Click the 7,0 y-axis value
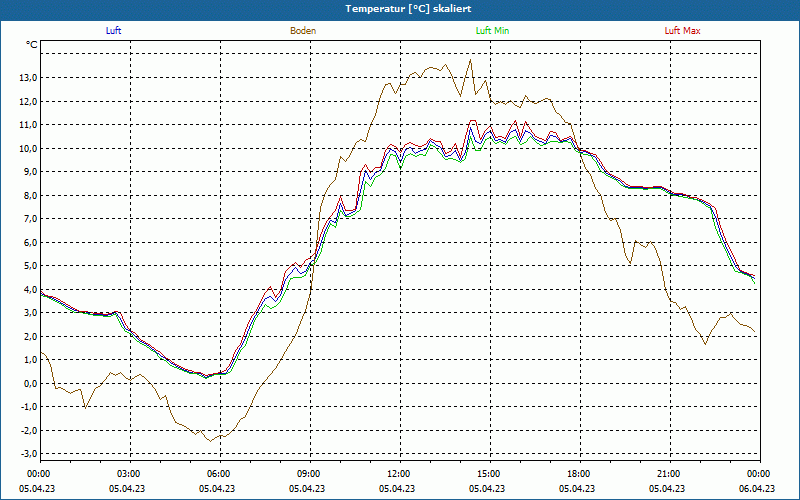This screenshot has width=800, height=500. pyautogui.click(x=31, y=219)
